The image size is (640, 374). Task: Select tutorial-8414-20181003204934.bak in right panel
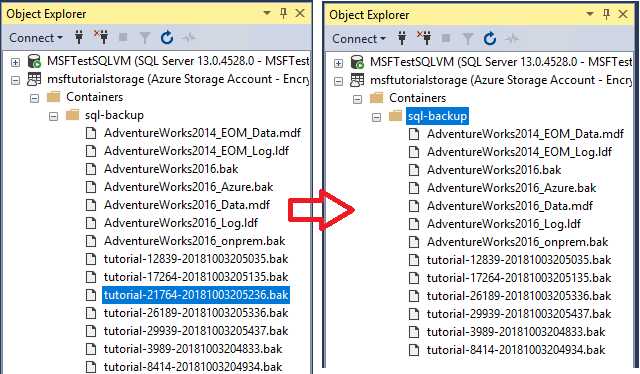coord(516,350)
